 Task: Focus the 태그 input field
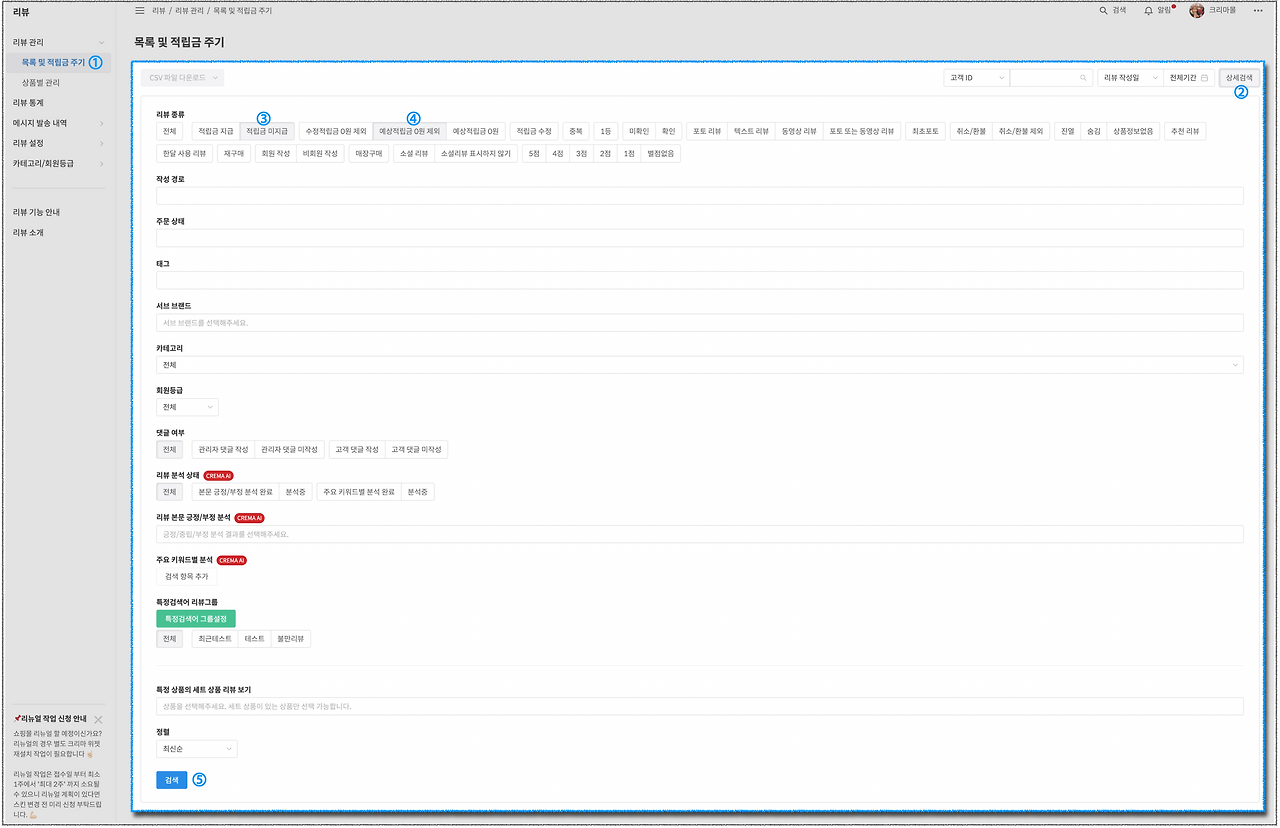(700, 280)
